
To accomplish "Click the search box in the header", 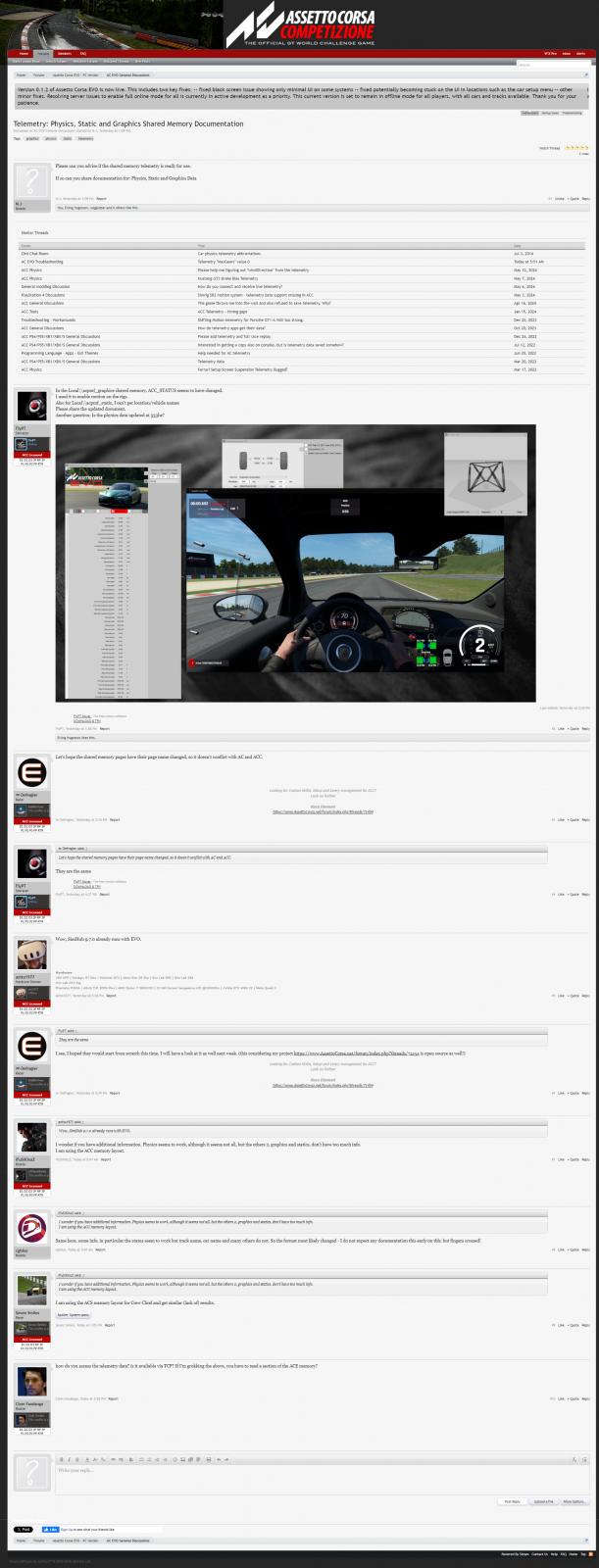I will [x=554, y=64].
